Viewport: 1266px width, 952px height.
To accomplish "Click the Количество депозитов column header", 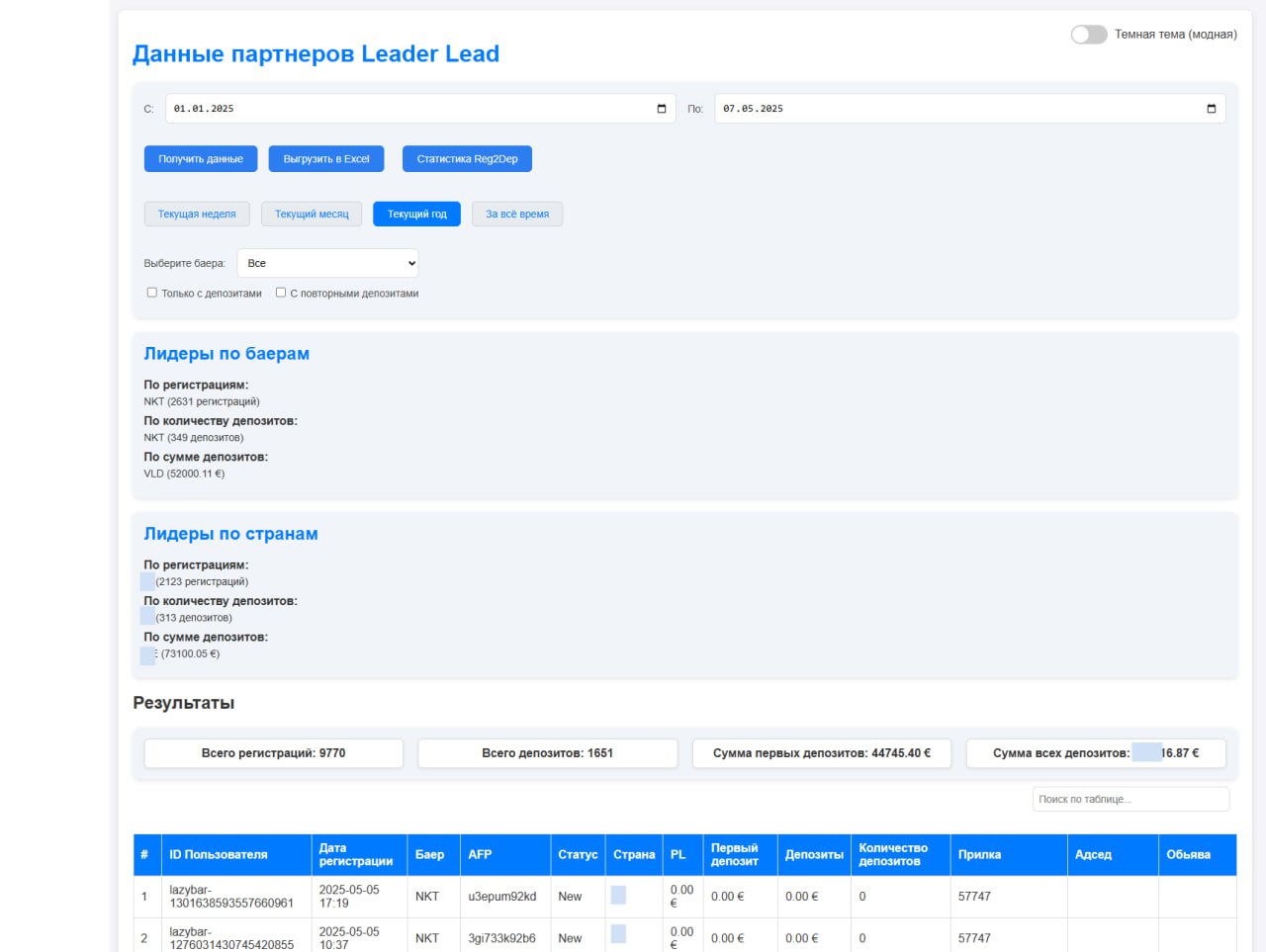I will point(900,855).
